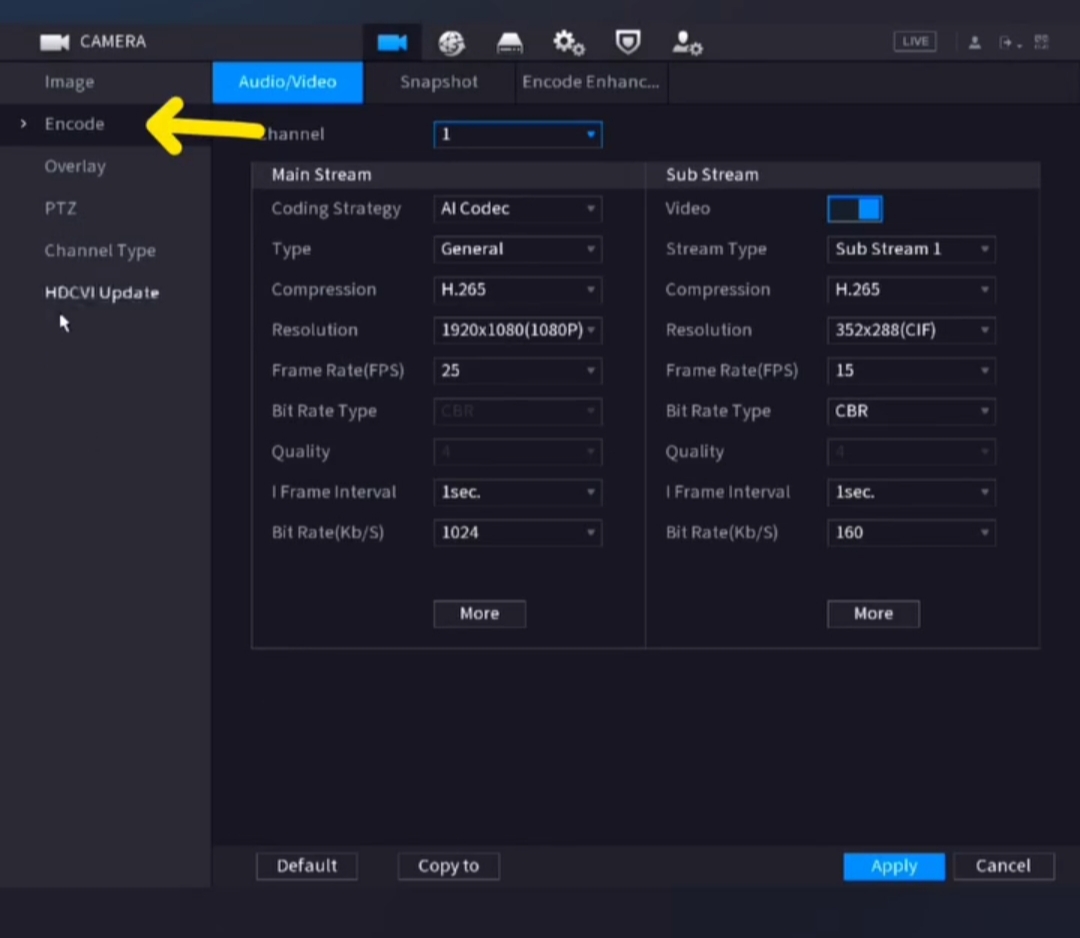
Task: Click the disabled Sub Stream Quality field
Action: pos(911,452)
